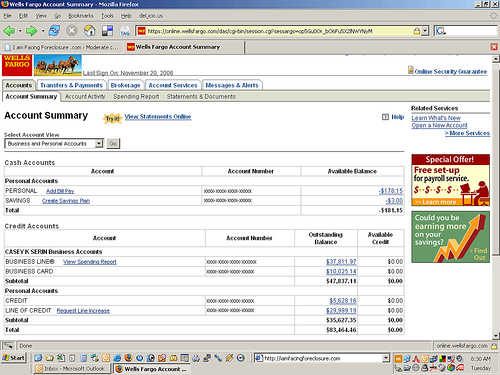500x375 pixels.
Task: Click the Home icon in the toolbar
Action: click(x=89, y=31)
